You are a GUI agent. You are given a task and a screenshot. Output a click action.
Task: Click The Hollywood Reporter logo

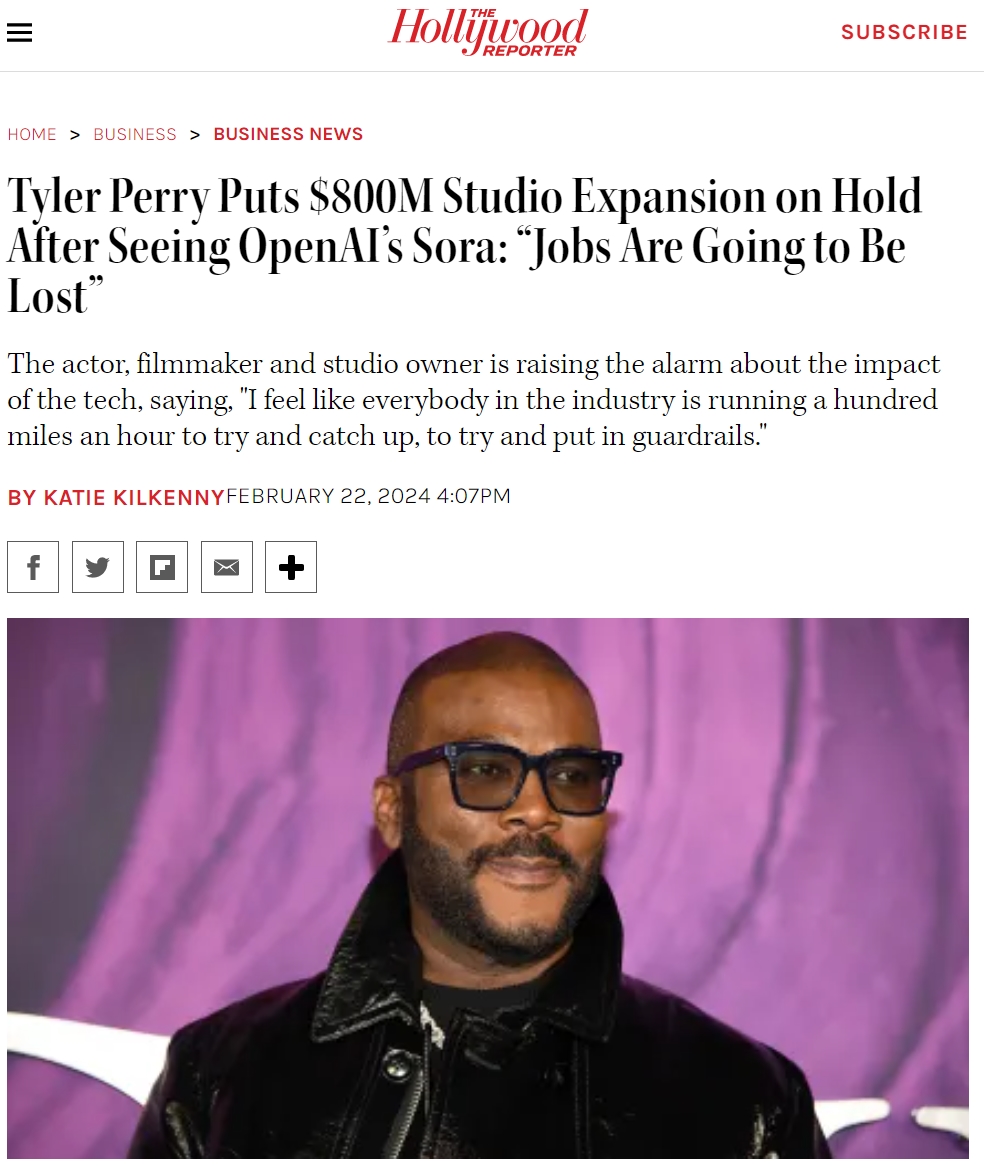click(488, 32)
